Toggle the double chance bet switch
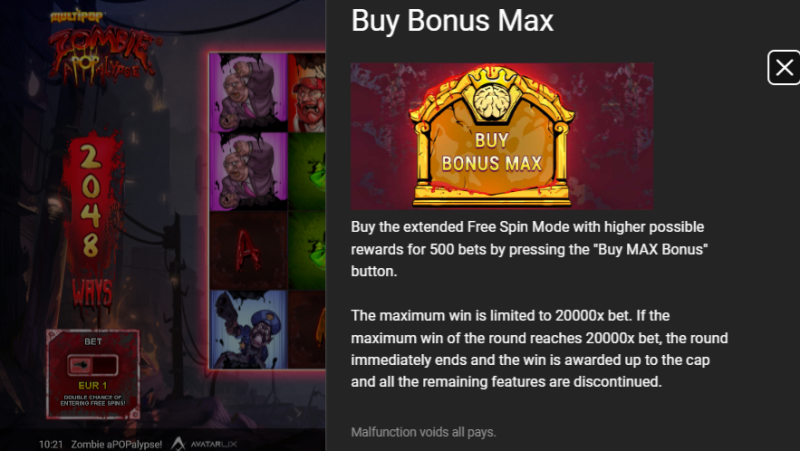Viewport: 800px width, 451px height. 93,365
